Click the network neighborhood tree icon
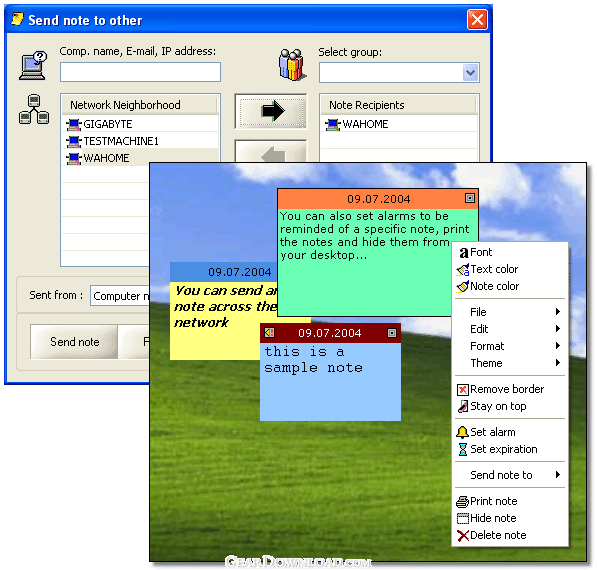Image resolution: width=597 pixels, height=570 pixels. point(34,109)
